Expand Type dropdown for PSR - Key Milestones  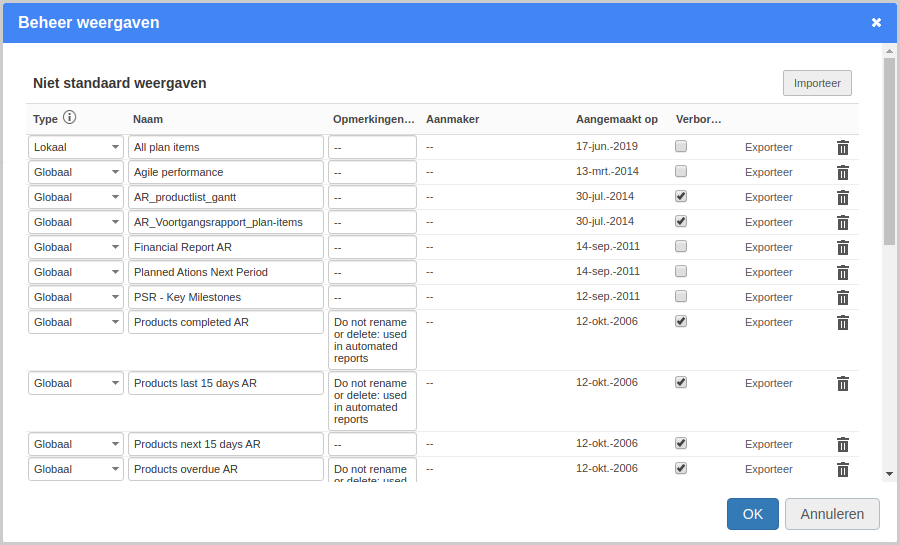coord(76,297)
